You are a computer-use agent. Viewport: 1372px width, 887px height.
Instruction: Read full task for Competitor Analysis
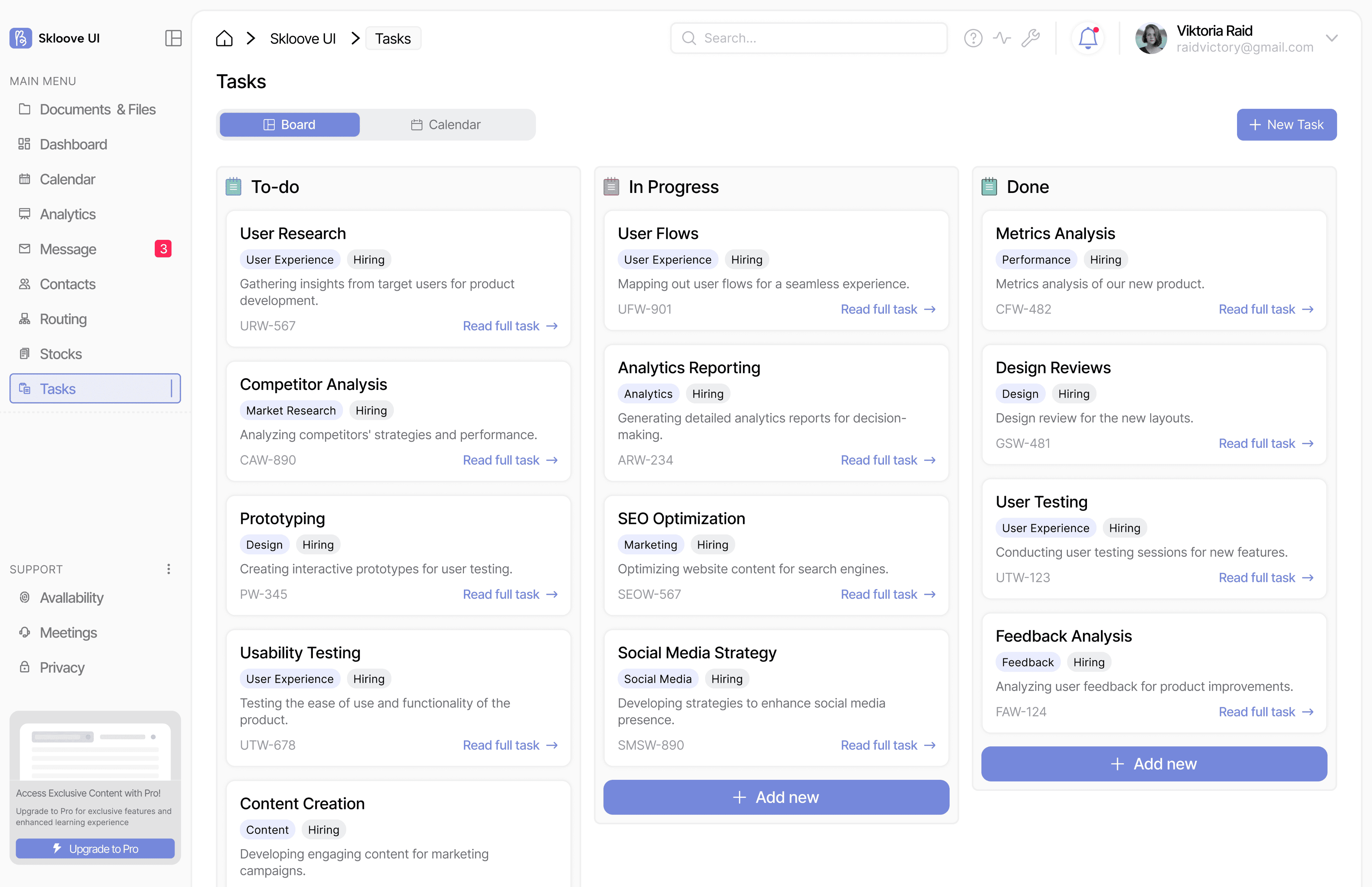[x=510, y=460]
